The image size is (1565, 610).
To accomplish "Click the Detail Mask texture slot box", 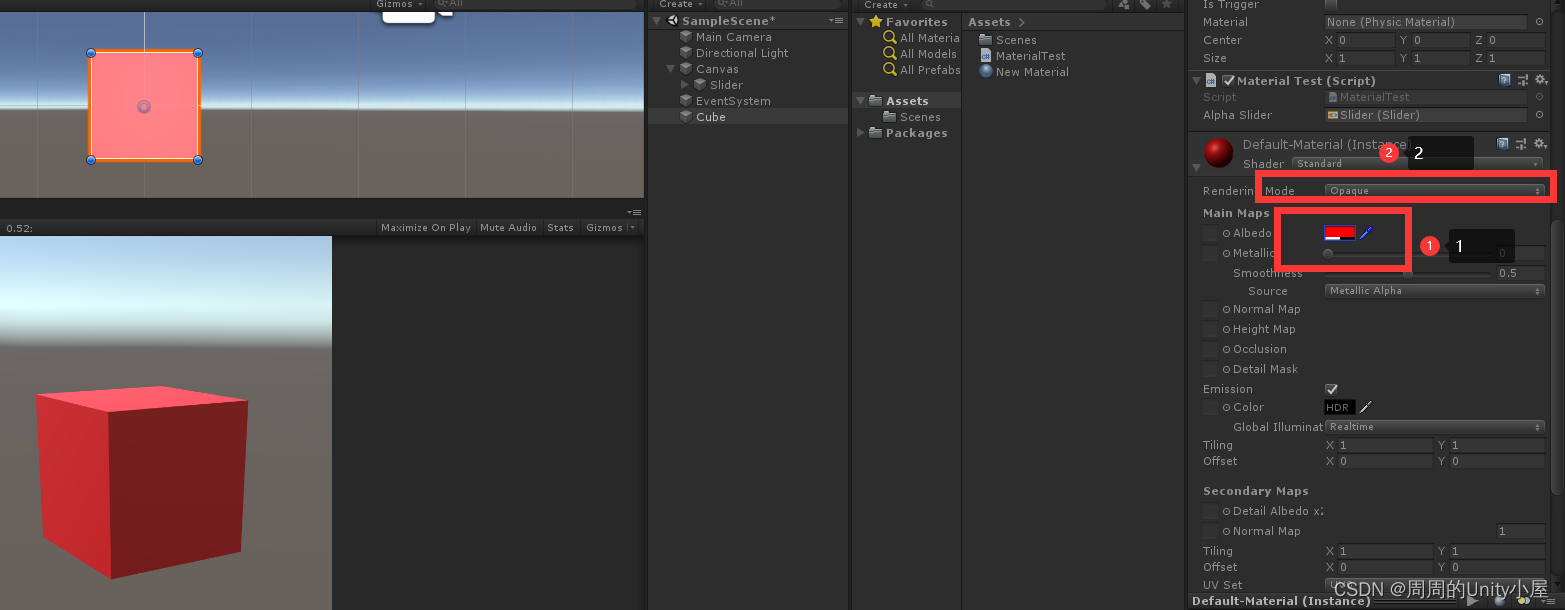I will [1210, 369].
